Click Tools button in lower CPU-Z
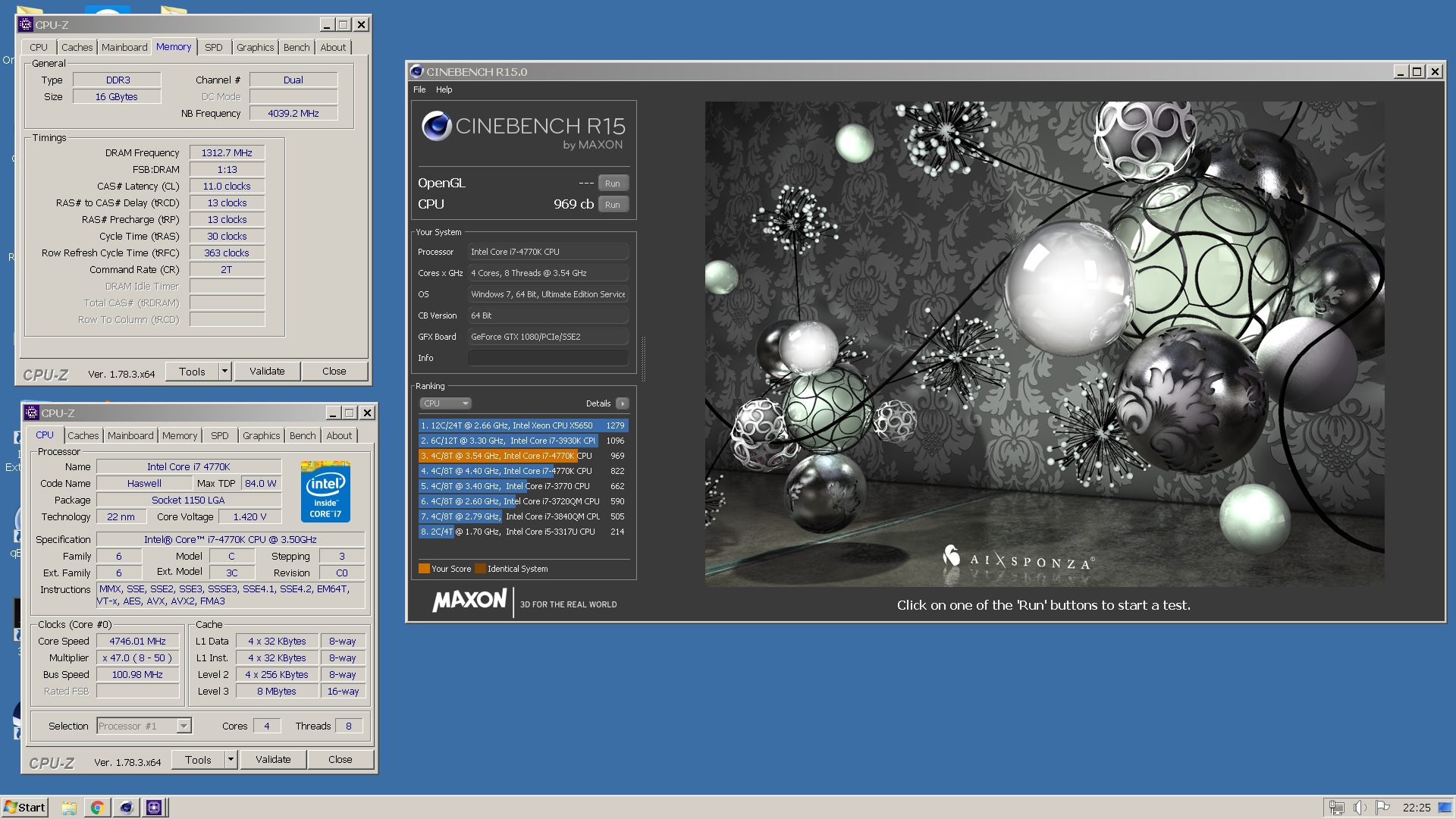 point(198,760)
